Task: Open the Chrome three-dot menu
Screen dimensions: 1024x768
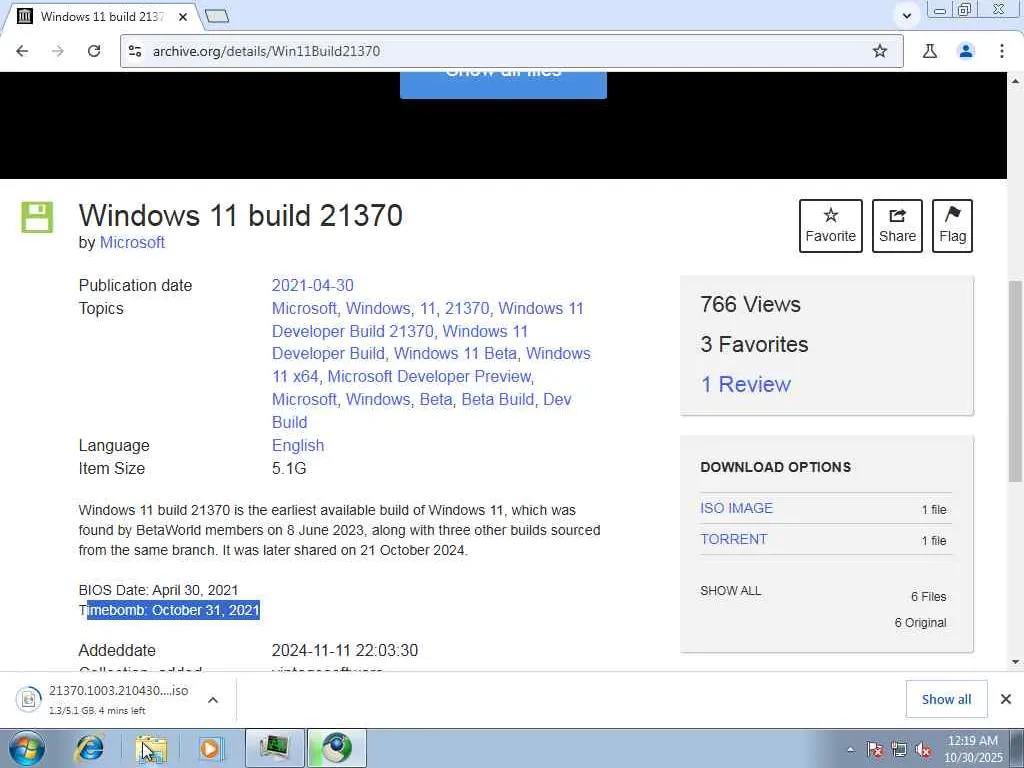Action: click(1002, 51)
